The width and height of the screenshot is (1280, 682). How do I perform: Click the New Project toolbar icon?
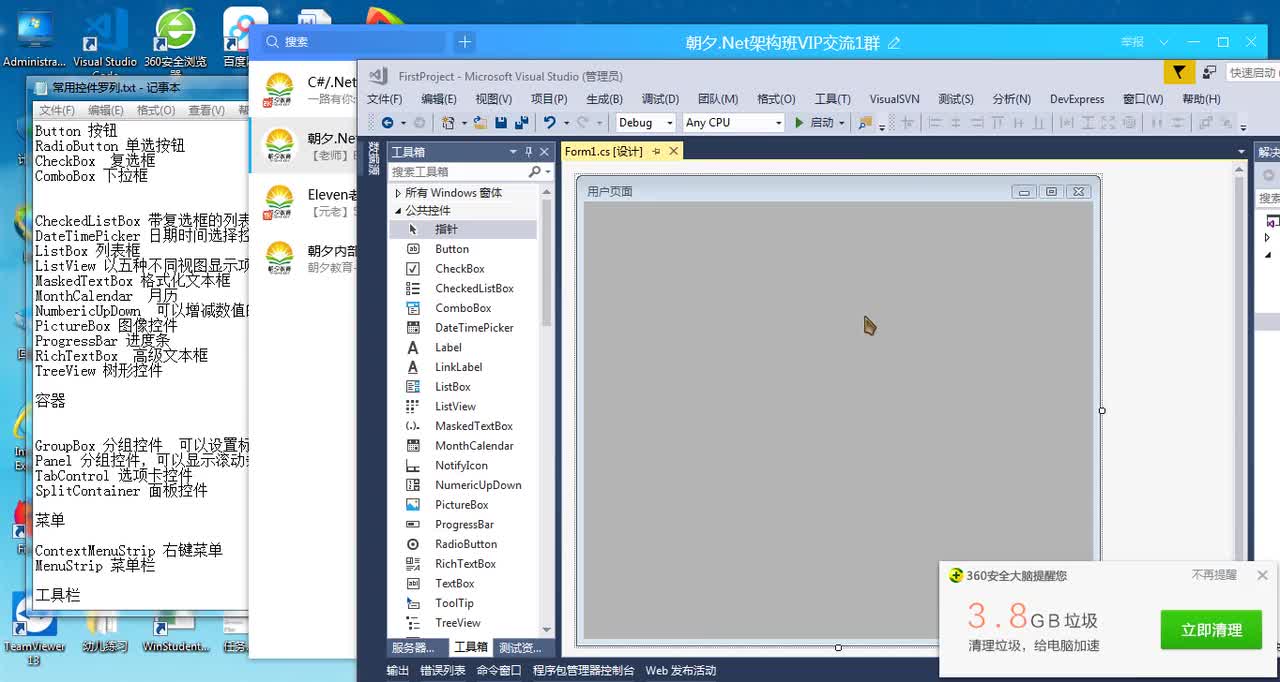[448, 123]
